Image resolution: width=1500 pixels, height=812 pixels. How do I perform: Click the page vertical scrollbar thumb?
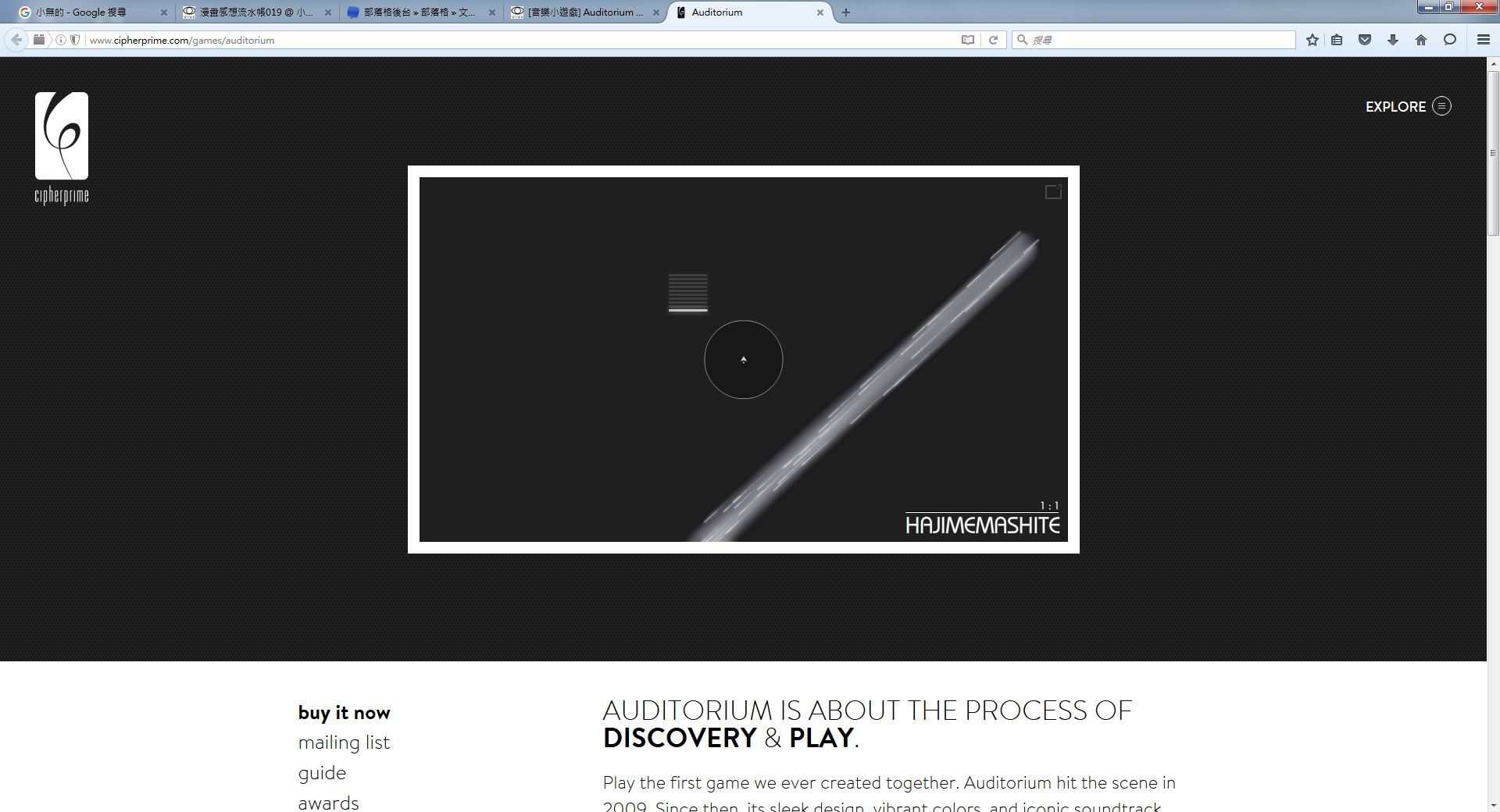coord(1493,152)
